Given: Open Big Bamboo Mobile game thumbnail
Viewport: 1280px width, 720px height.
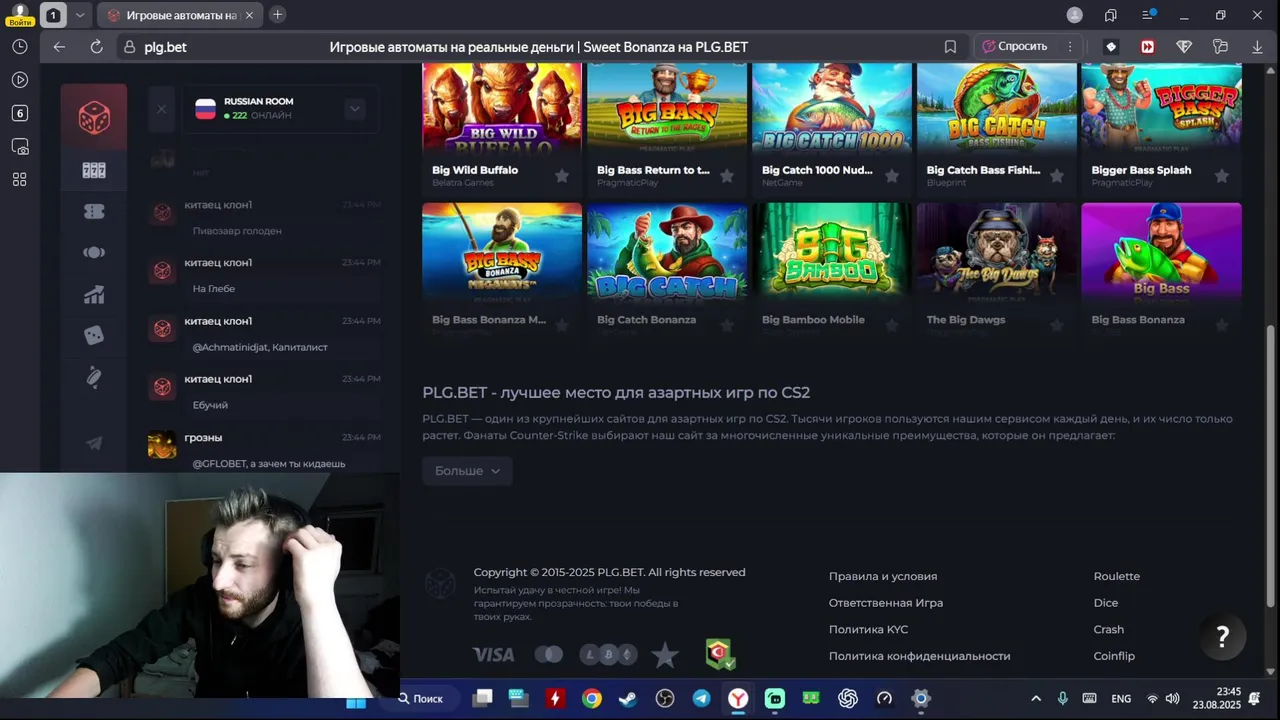Looking at the screenshot, I should point(832,252).
